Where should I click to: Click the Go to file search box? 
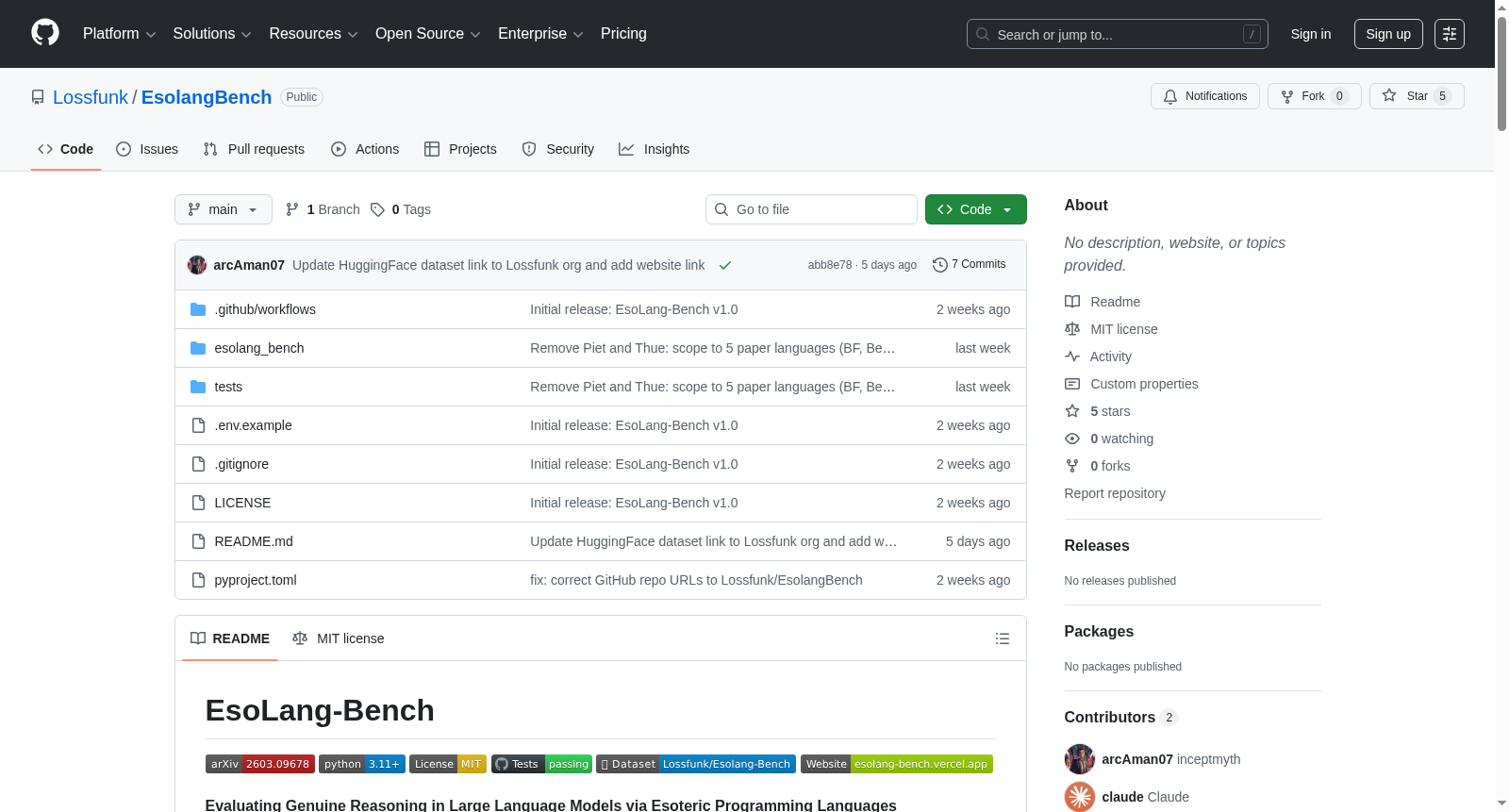[811, 209]
